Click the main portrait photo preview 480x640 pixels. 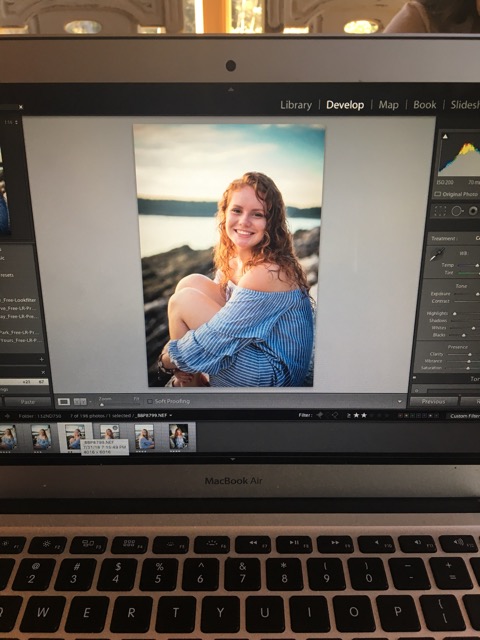(x=230, y=256)
